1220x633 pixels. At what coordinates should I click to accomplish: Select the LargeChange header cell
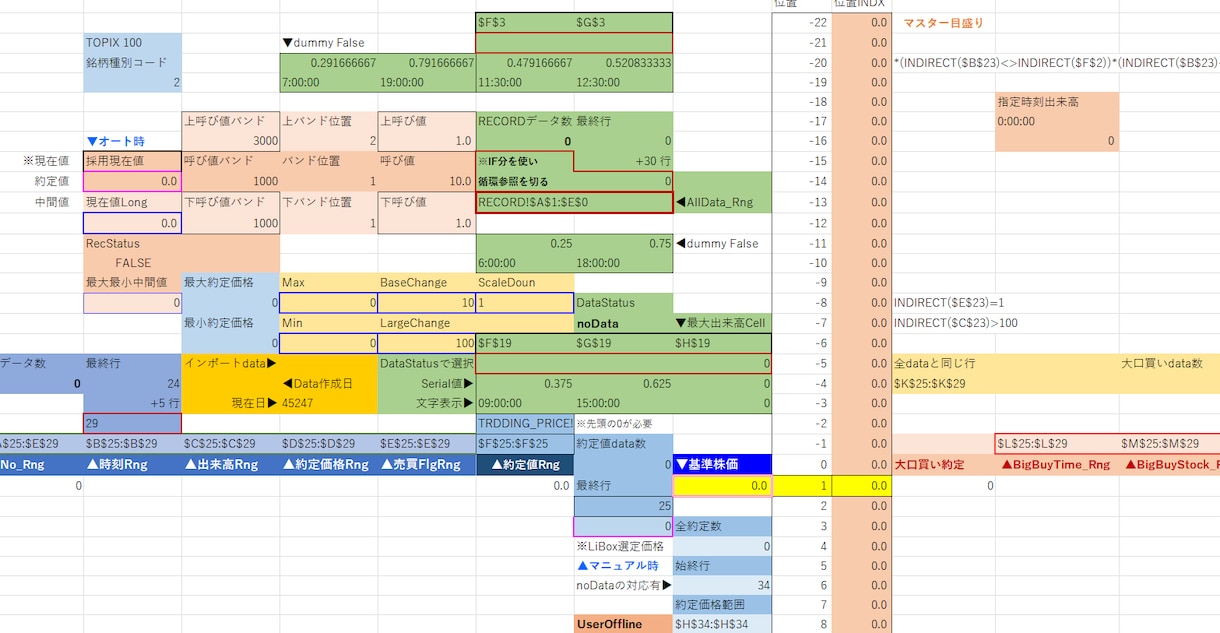click(426, 324)
